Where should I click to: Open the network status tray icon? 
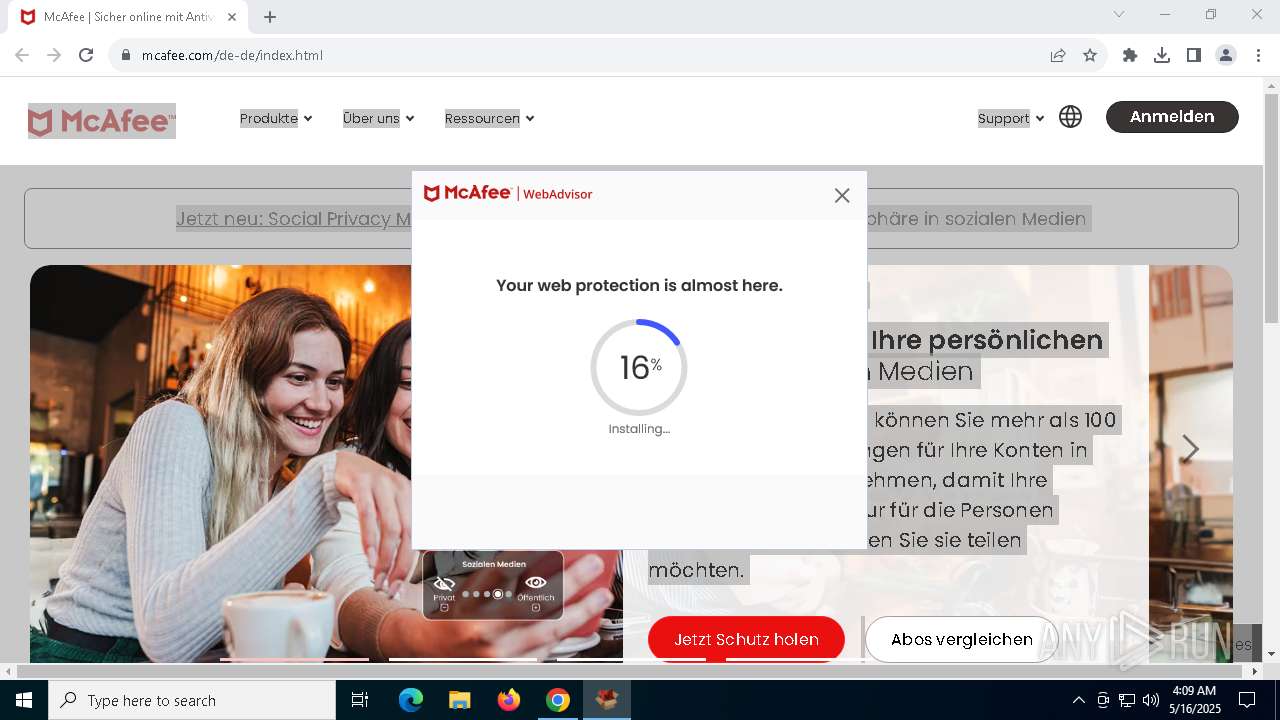(x=1127, y=700)
